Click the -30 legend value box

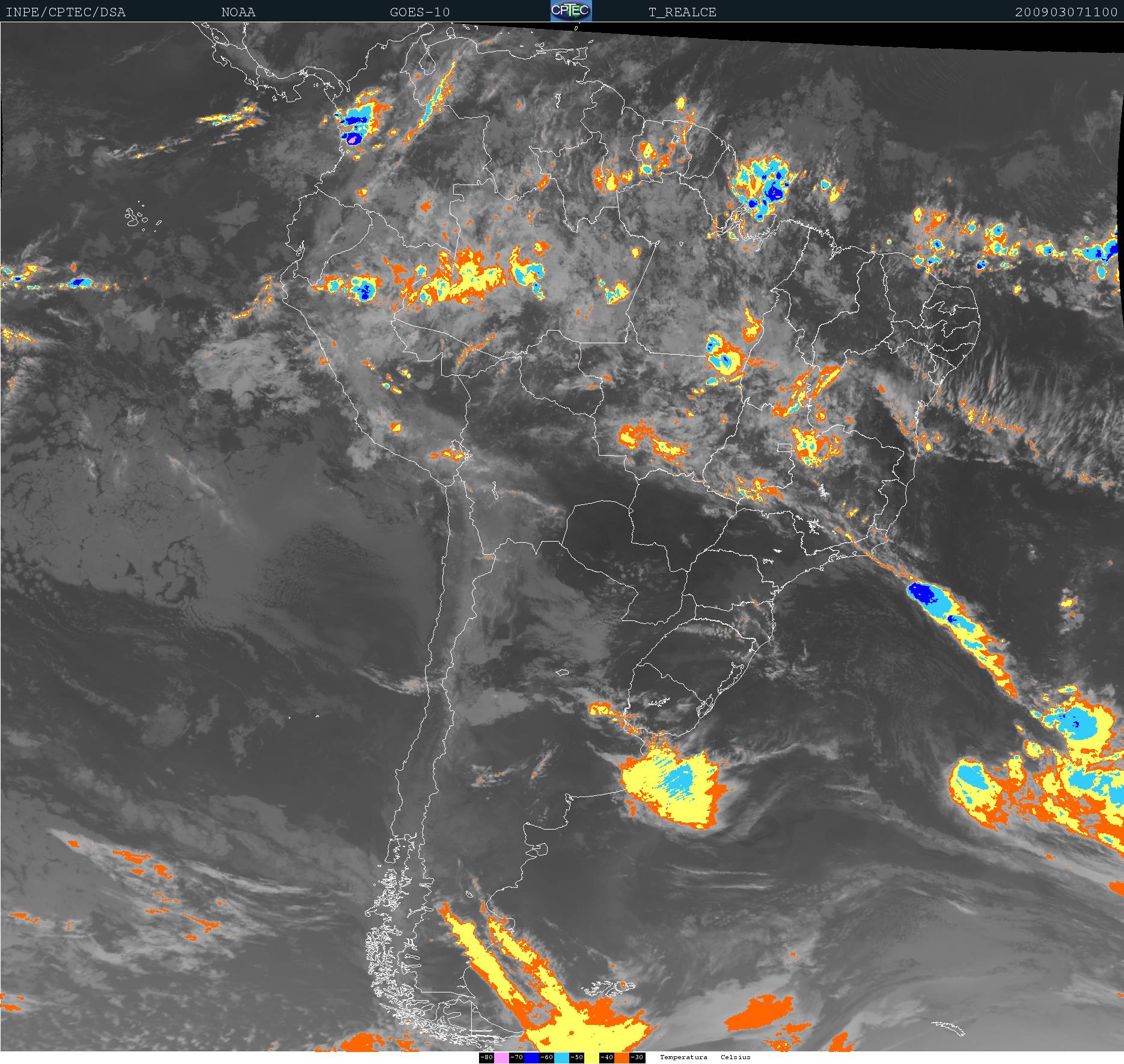(x=637, y=1057)
